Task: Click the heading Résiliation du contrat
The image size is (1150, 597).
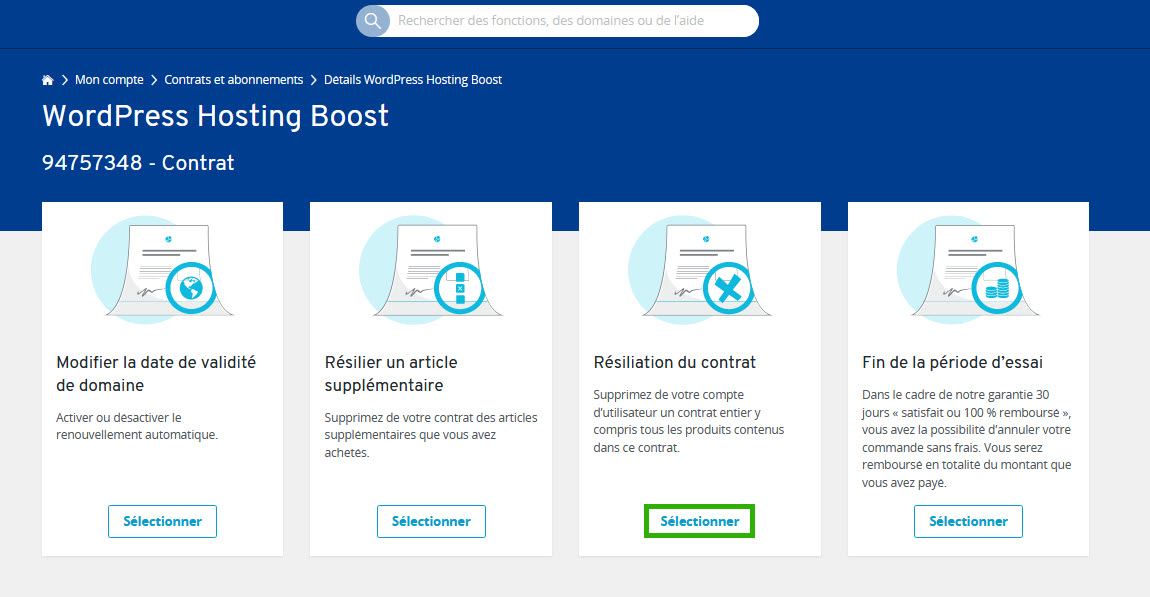Action: 675,362
